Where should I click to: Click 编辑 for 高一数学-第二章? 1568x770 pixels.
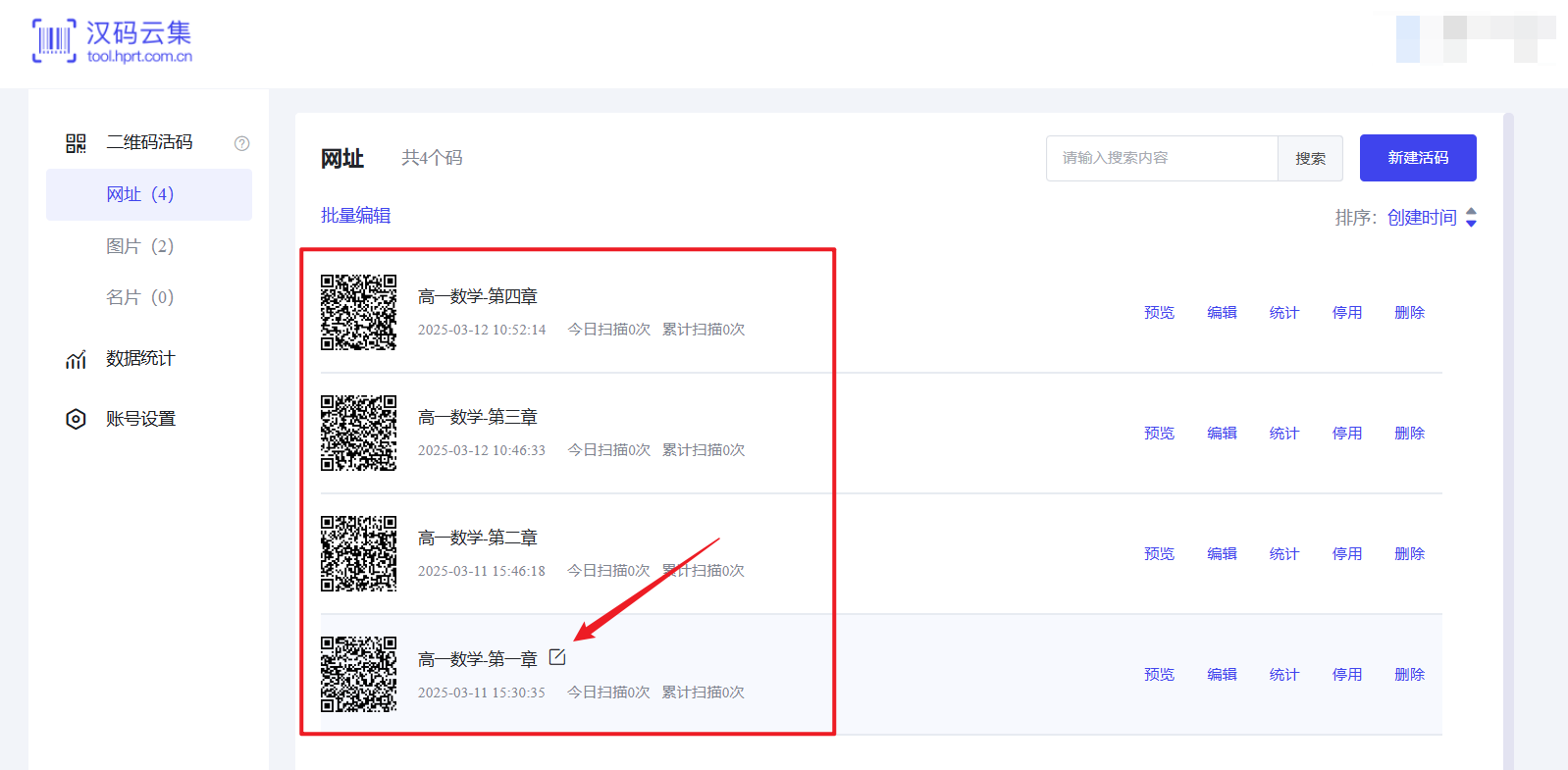pos(1222,554)
